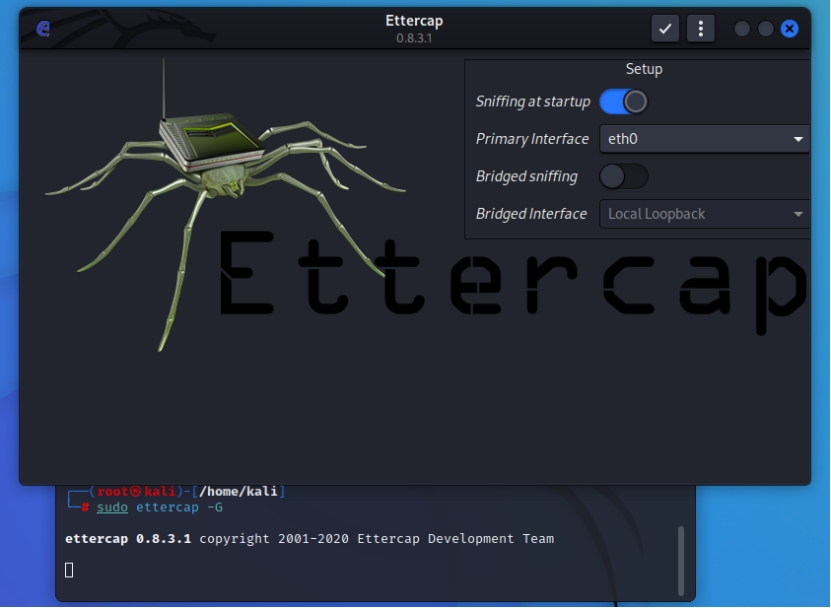Open the three-dot options menu
The image size is (831, 608).
click(x=701, y=28)
